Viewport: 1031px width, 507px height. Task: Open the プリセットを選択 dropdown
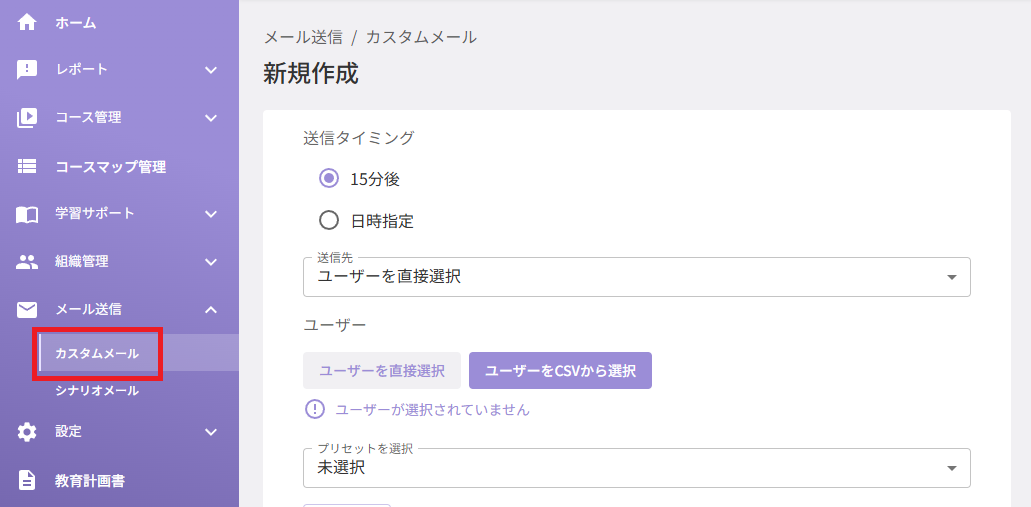pos(636,468)
